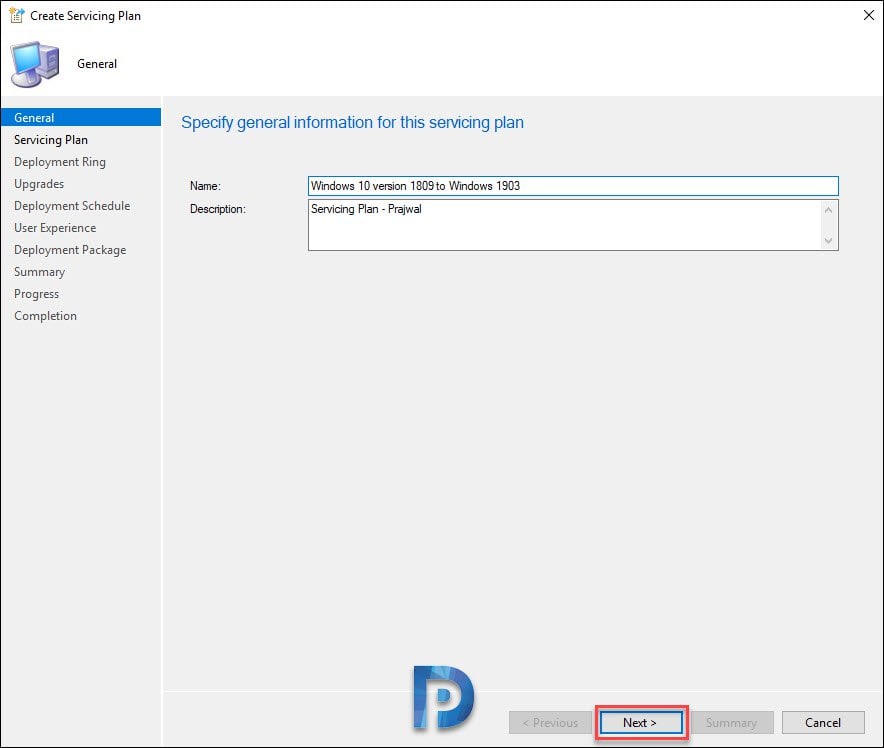884x748 pixels.
Task: Cancel the Create Servicing Plan wizard
Action: point(823,723)
